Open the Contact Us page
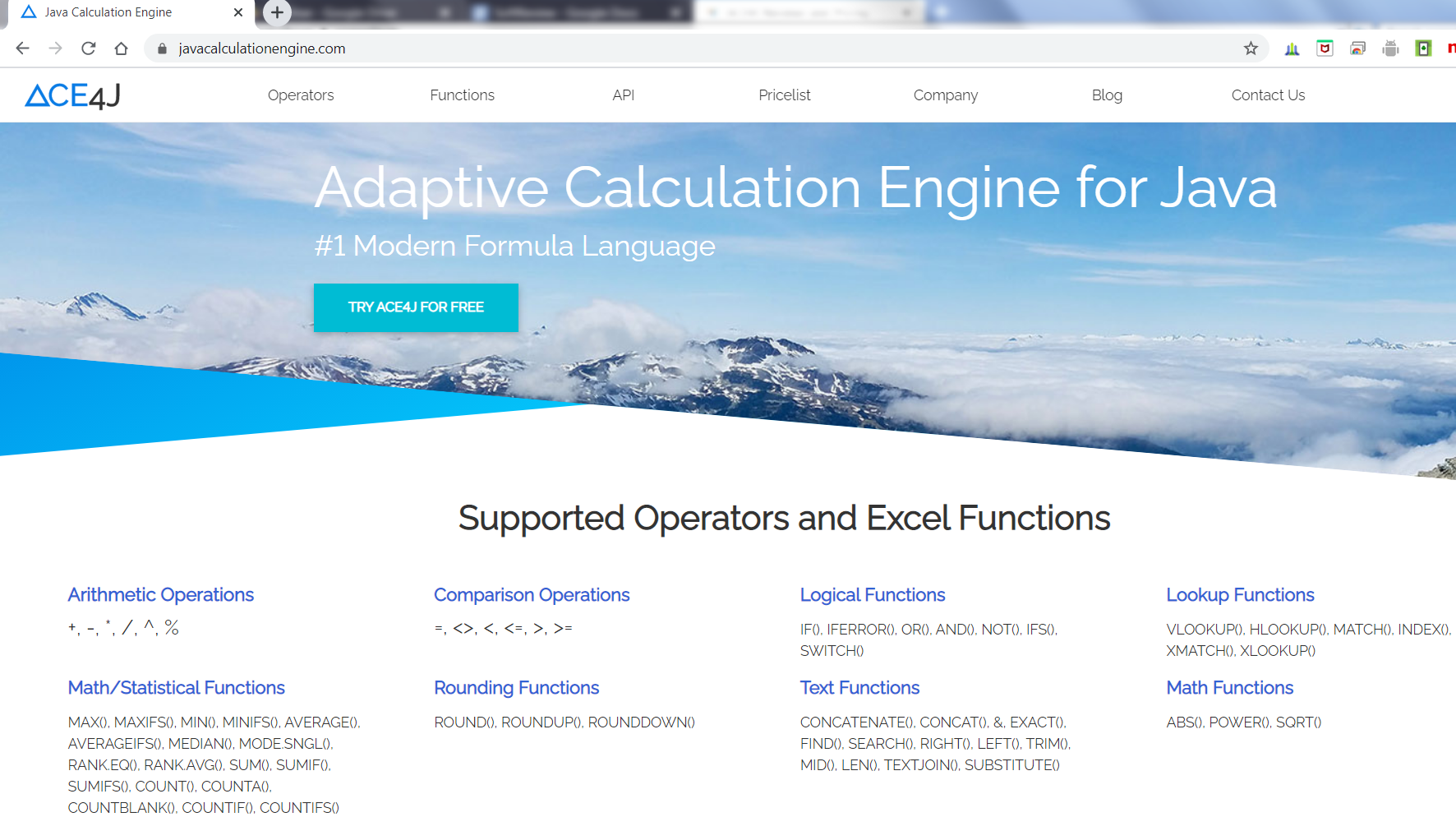The height and width of the screenshot is (817, 1456). [1268, 95]
